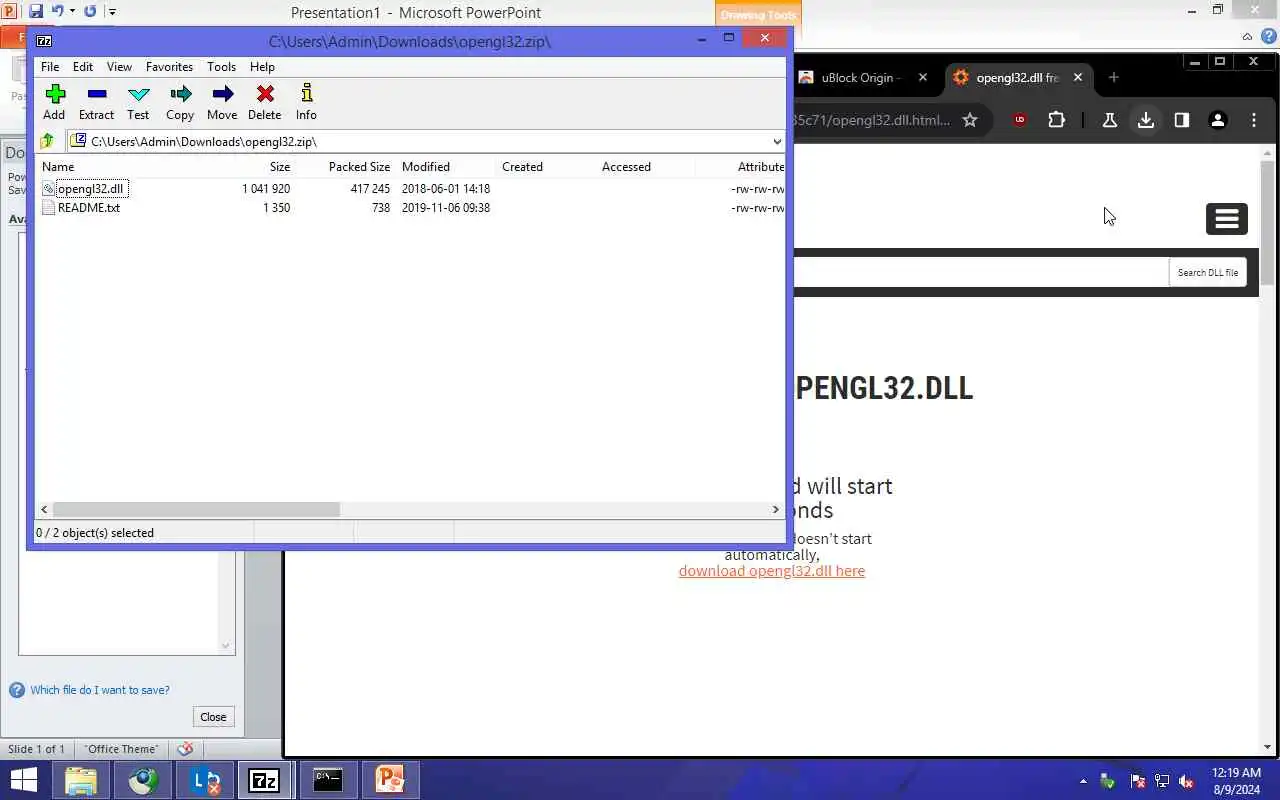The image size is (1280, 800).
Task: Open the Info tool in 7-Zip
Action: click(306, 101)
